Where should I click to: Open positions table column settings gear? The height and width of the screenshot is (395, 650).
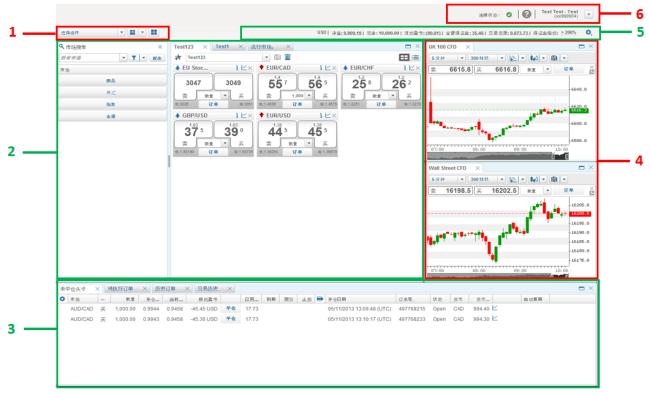click(x=63, y=298)
